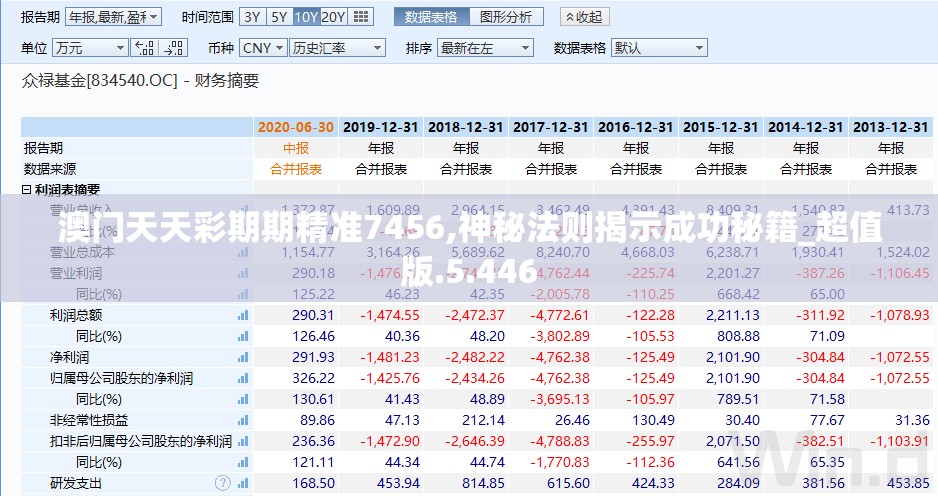The image size is (938, 496).
Task: Click the 31.36 value in 2013 column
Action: click(x=913, y=420)
